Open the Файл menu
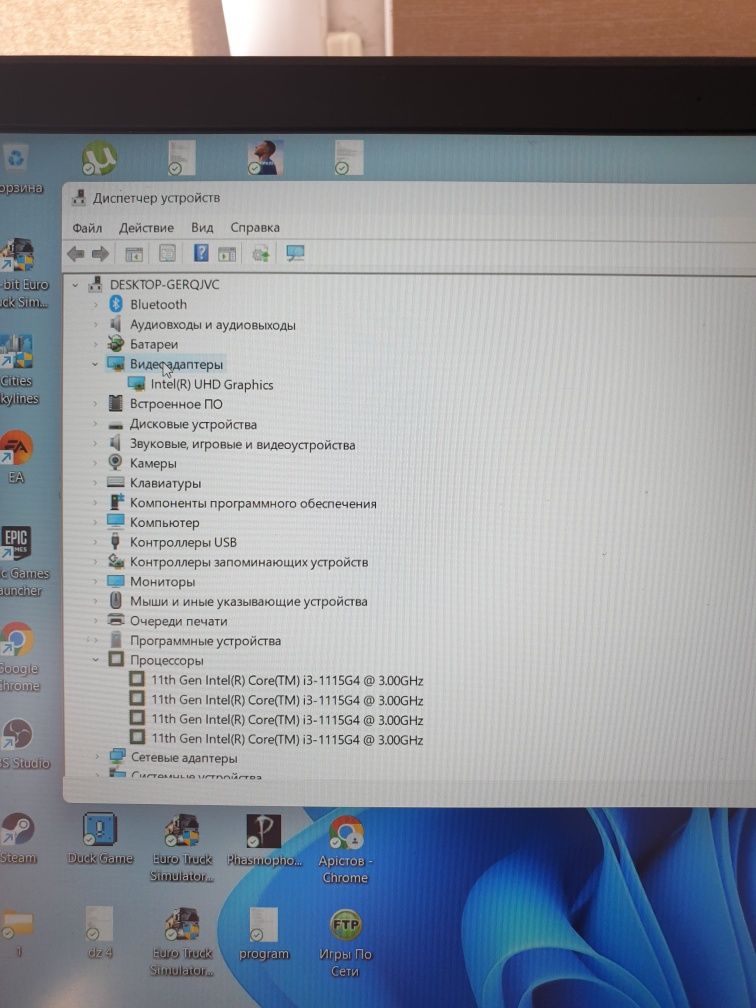 [x=87, y=228]
